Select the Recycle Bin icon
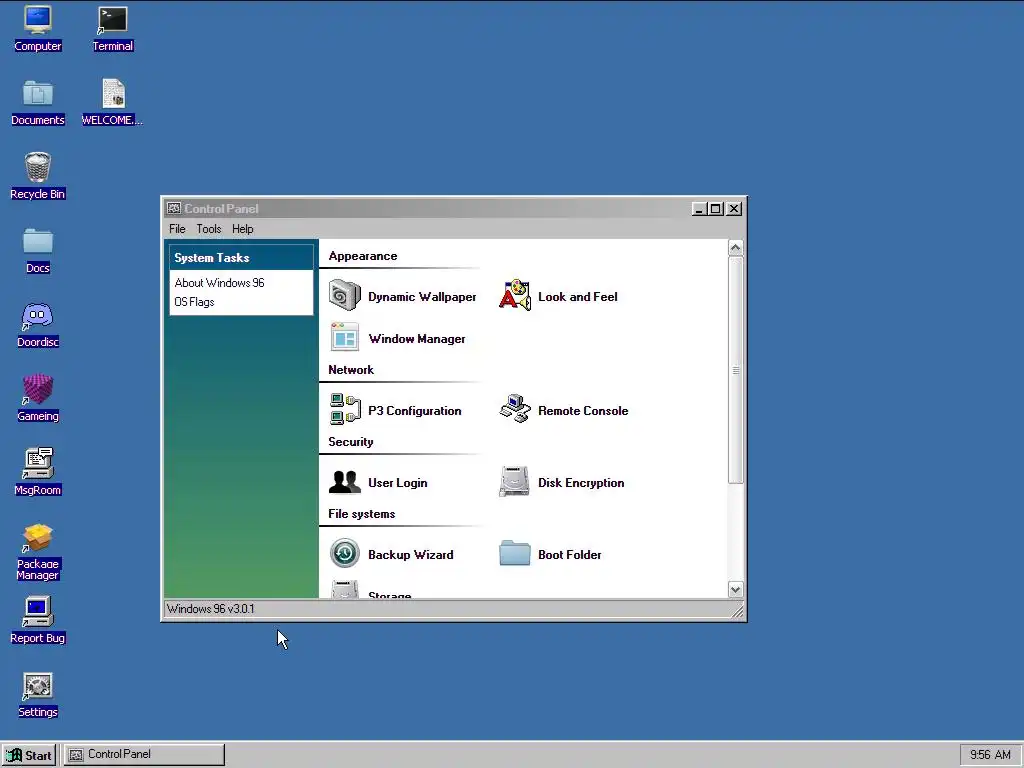Viewport: 1024px width, 768px height. tap(38, 176)
